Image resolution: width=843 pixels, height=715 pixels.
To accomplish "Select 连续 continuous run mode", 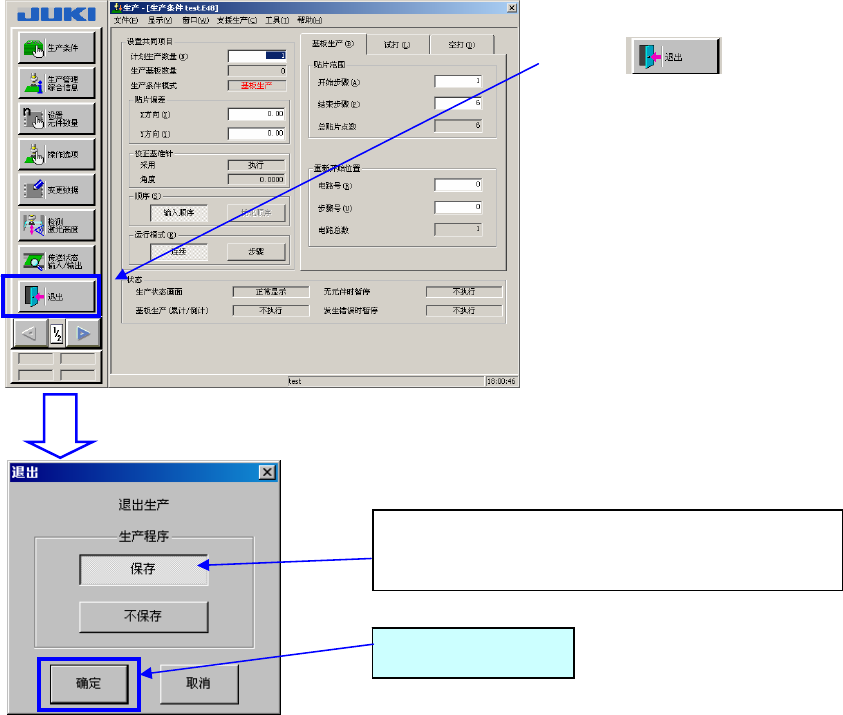I will pos(179,252).
